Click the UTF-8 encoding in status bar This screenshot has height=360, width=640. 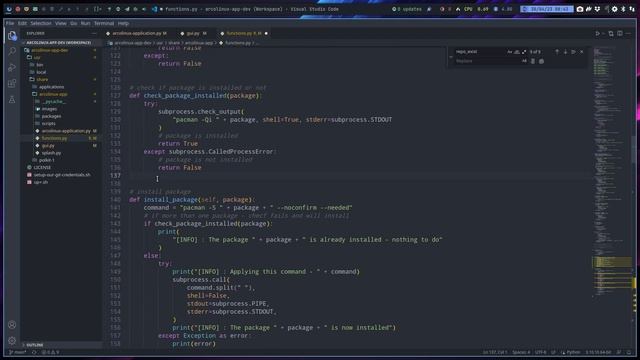coord(540,352)
